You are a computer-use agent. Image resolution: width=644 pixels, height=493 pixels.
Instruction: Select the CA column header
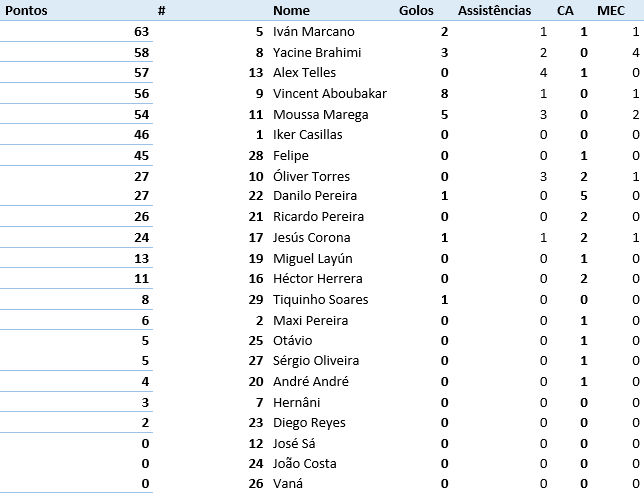click(x=565, y=11)
